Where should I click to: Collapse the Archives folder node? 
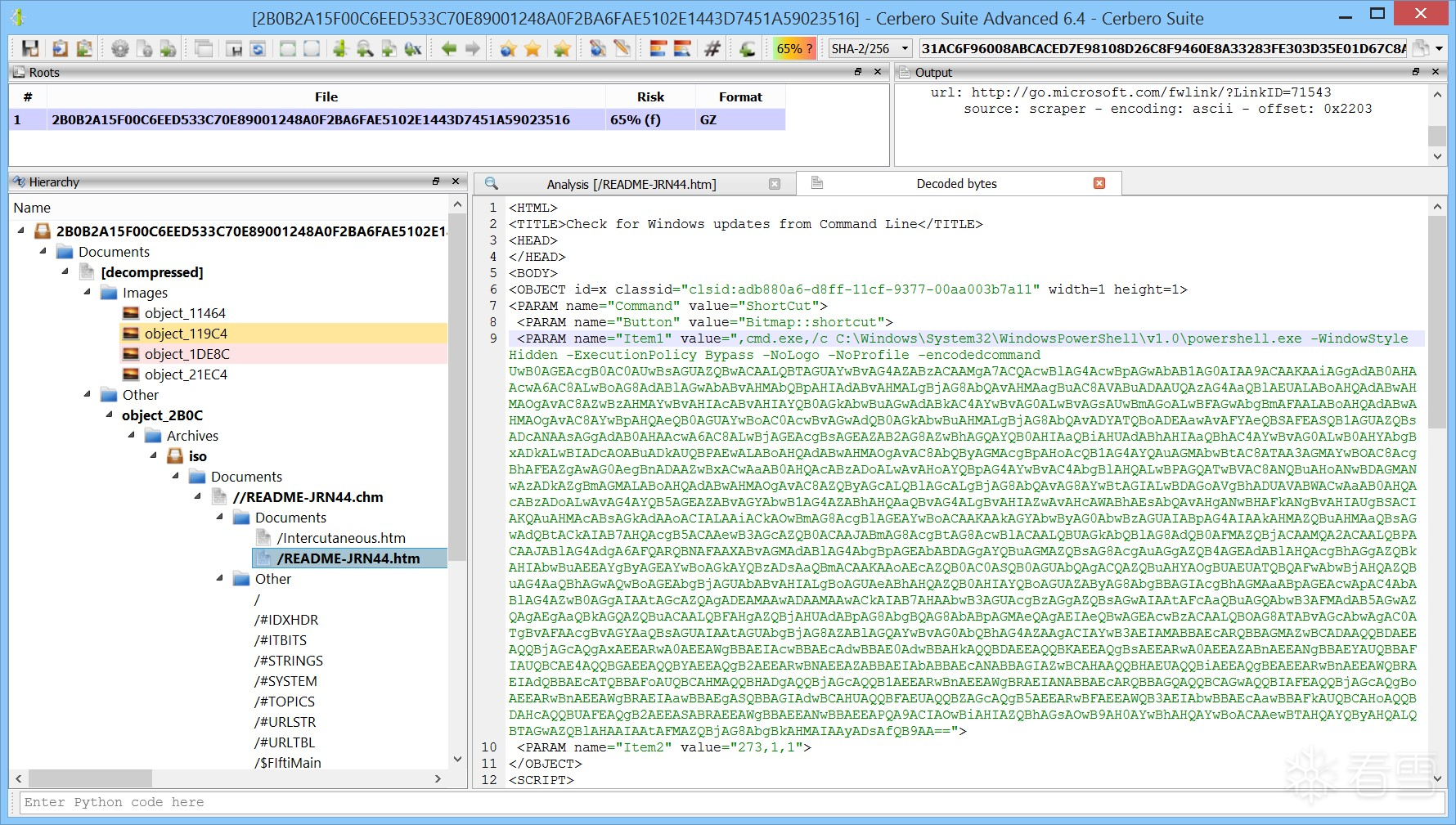click(x=132, y=436)
